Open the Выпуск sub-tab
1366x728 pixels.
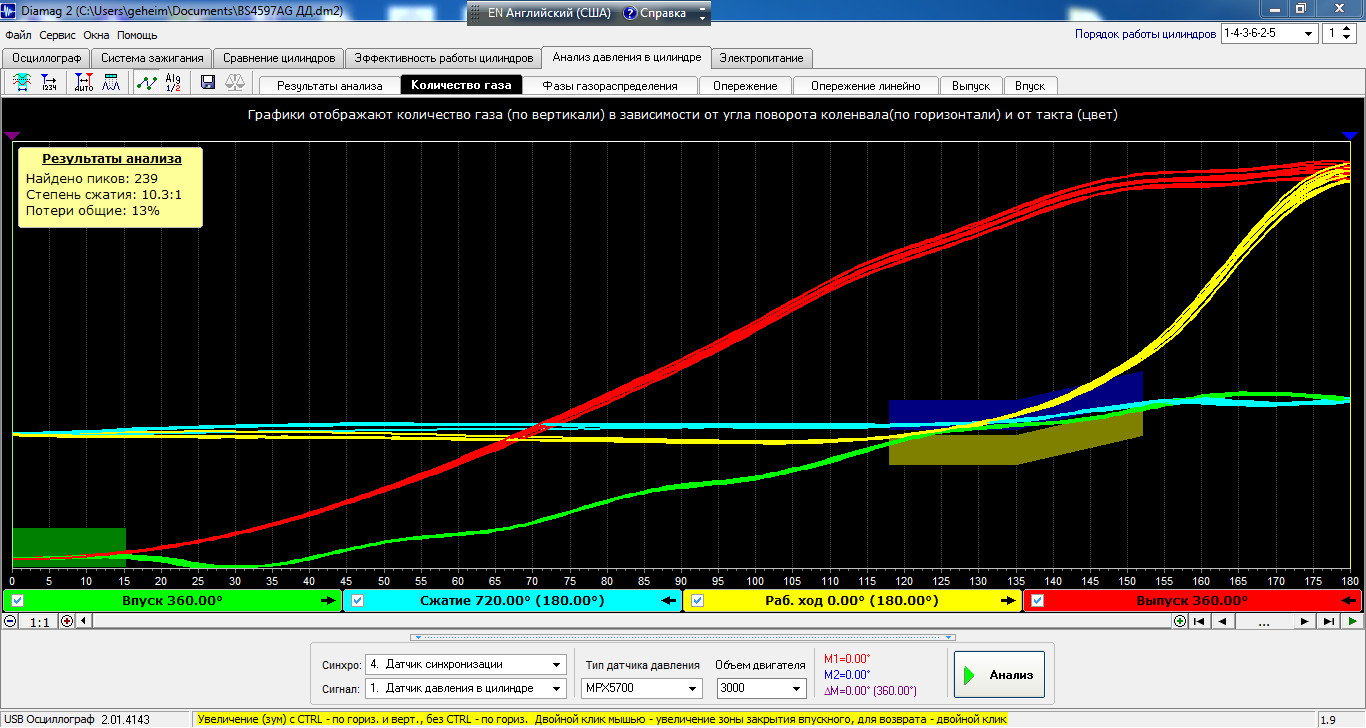(970, 86)
